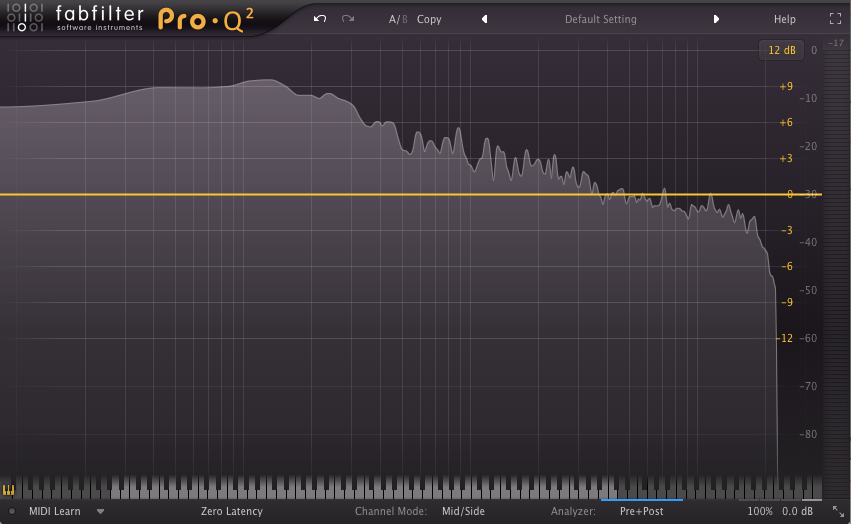This screenshot has height=524, width=851.
Task: Go to previous preset with left arrow
Action: [x=484, y=19]
